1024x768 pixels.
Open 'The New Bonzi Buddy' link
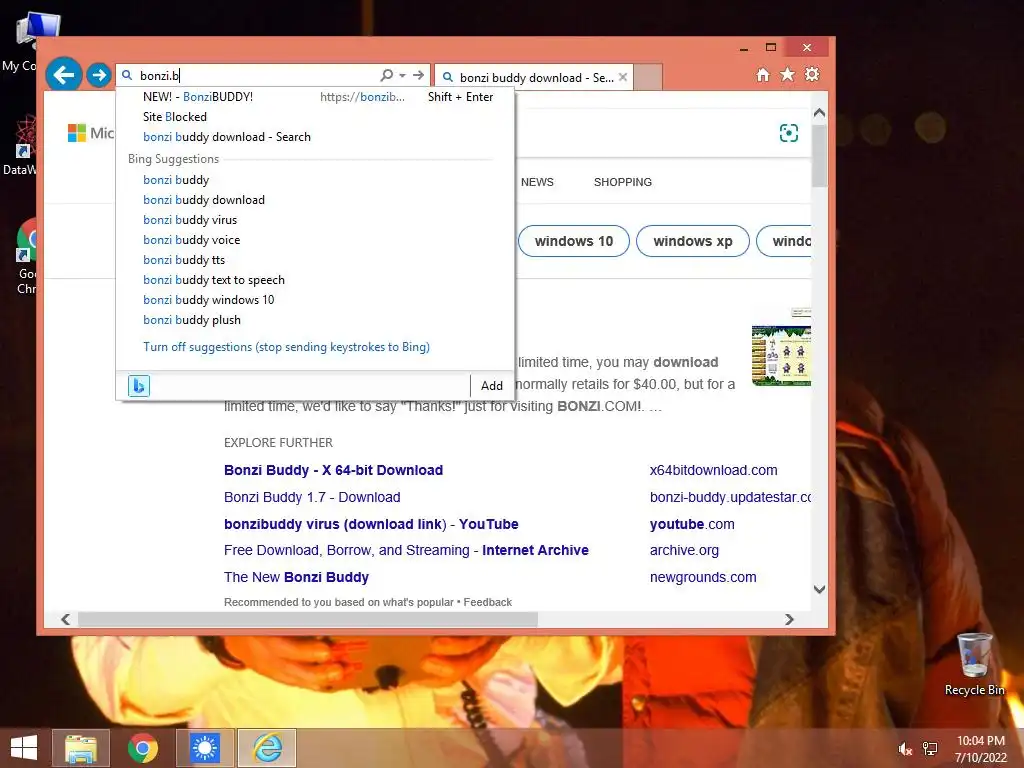[296, 577]
